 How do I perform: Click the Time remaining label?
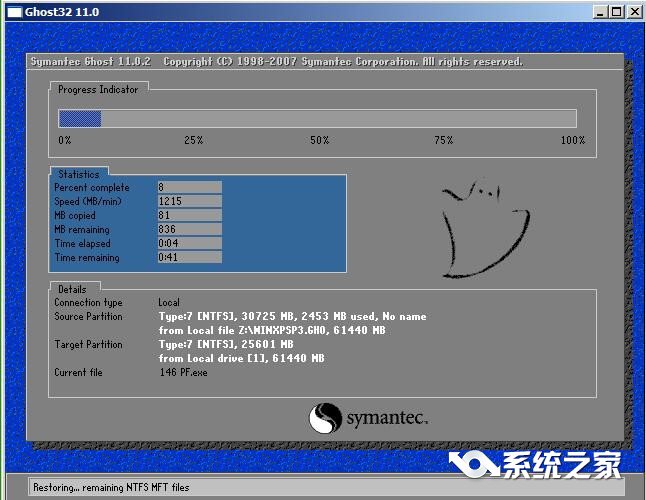(87, 257)
